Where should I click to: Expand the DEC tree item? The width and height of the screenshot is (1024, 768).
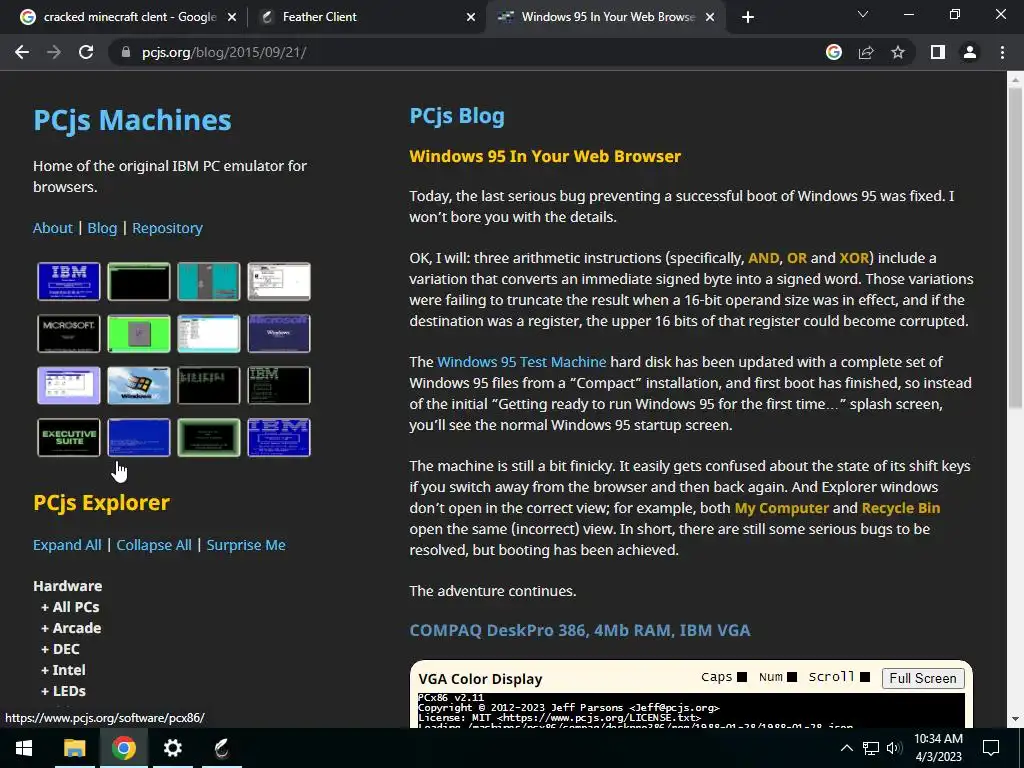tap(60, 648)
